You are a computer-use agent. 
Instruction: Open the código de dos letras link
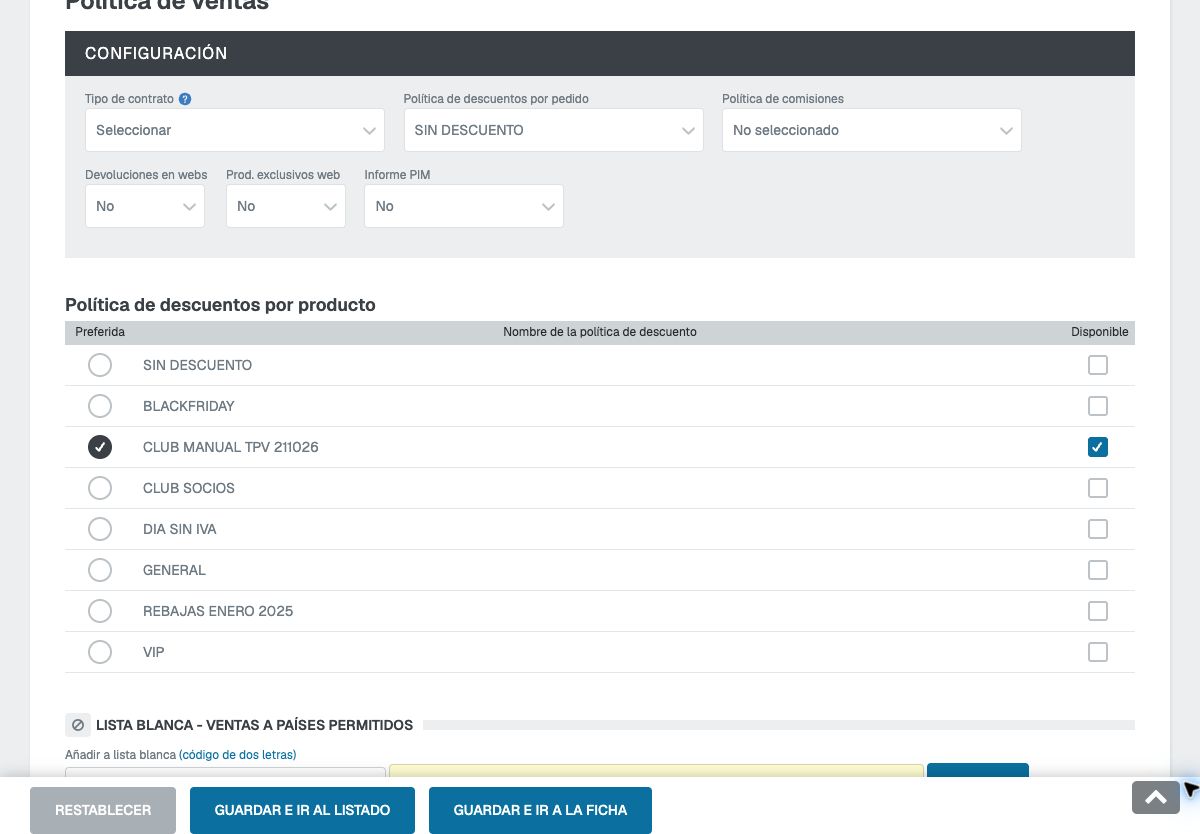point(238,754)
